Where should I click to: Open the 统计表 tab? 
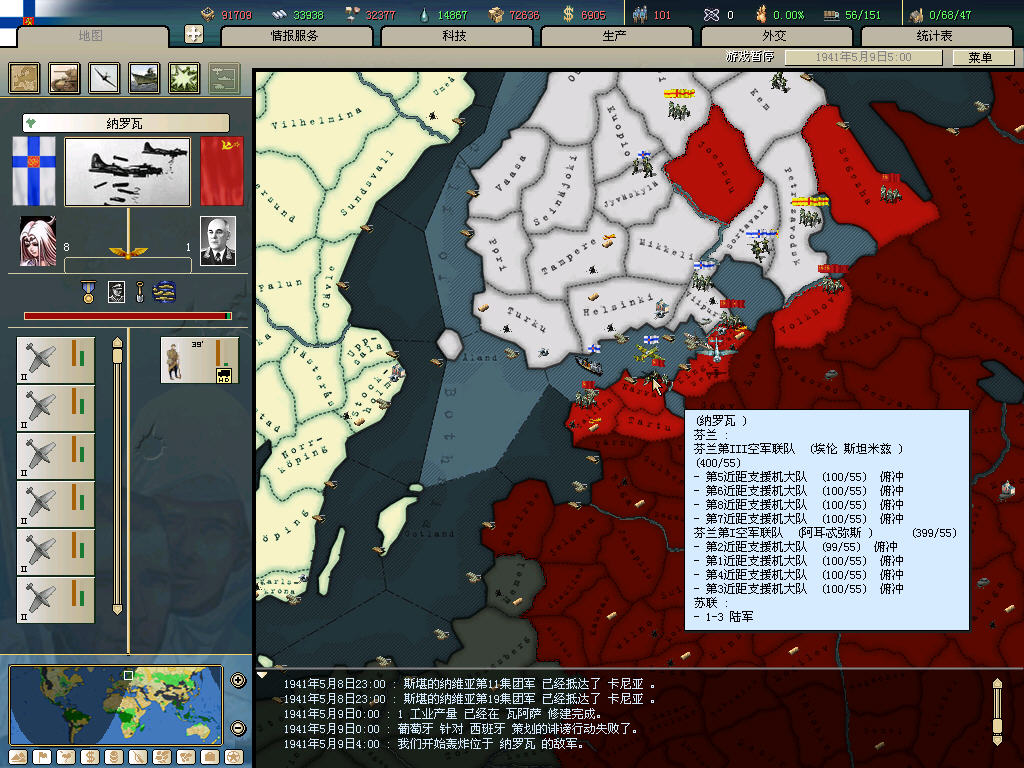click(935, 36)
